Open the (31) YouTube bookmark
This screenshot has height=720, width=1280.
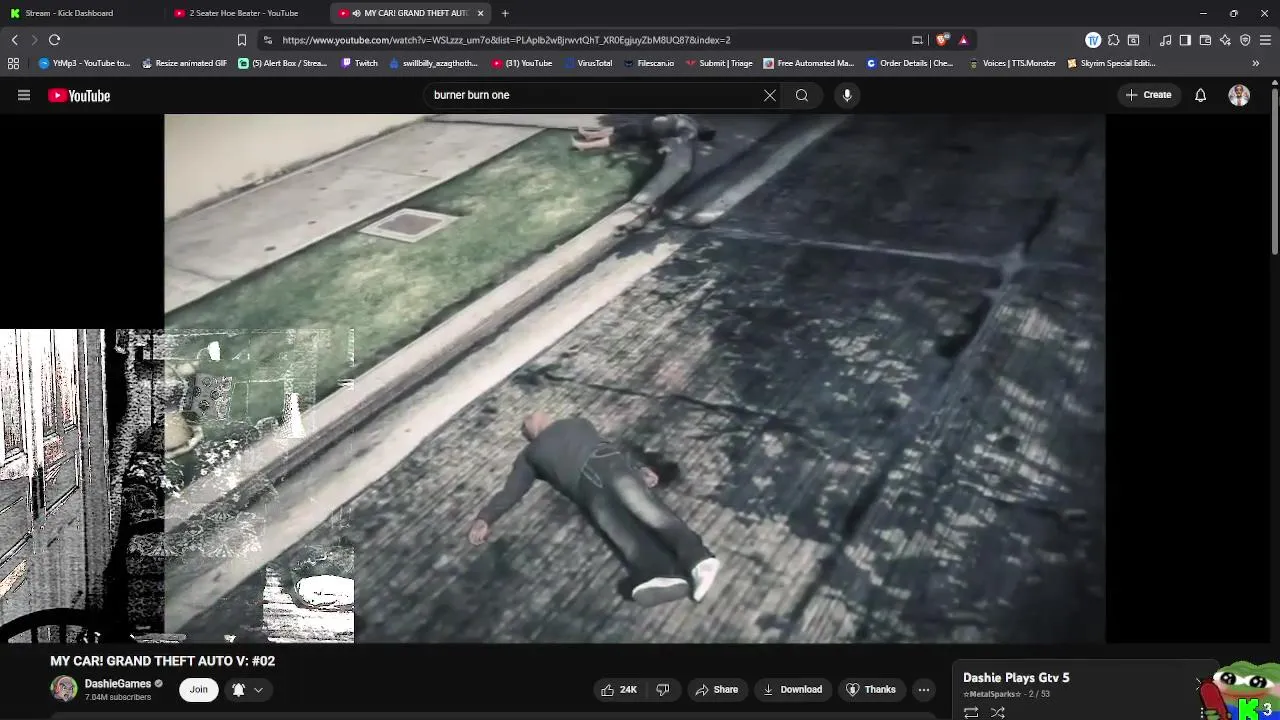522,63
